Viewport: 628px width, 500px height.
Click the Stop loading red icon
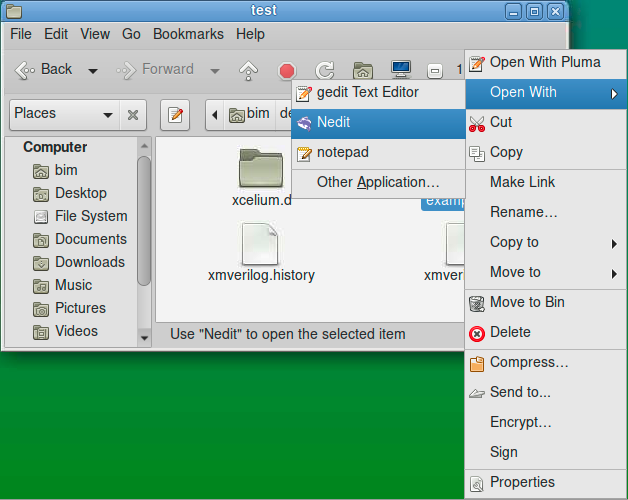(x=287, y=70)
